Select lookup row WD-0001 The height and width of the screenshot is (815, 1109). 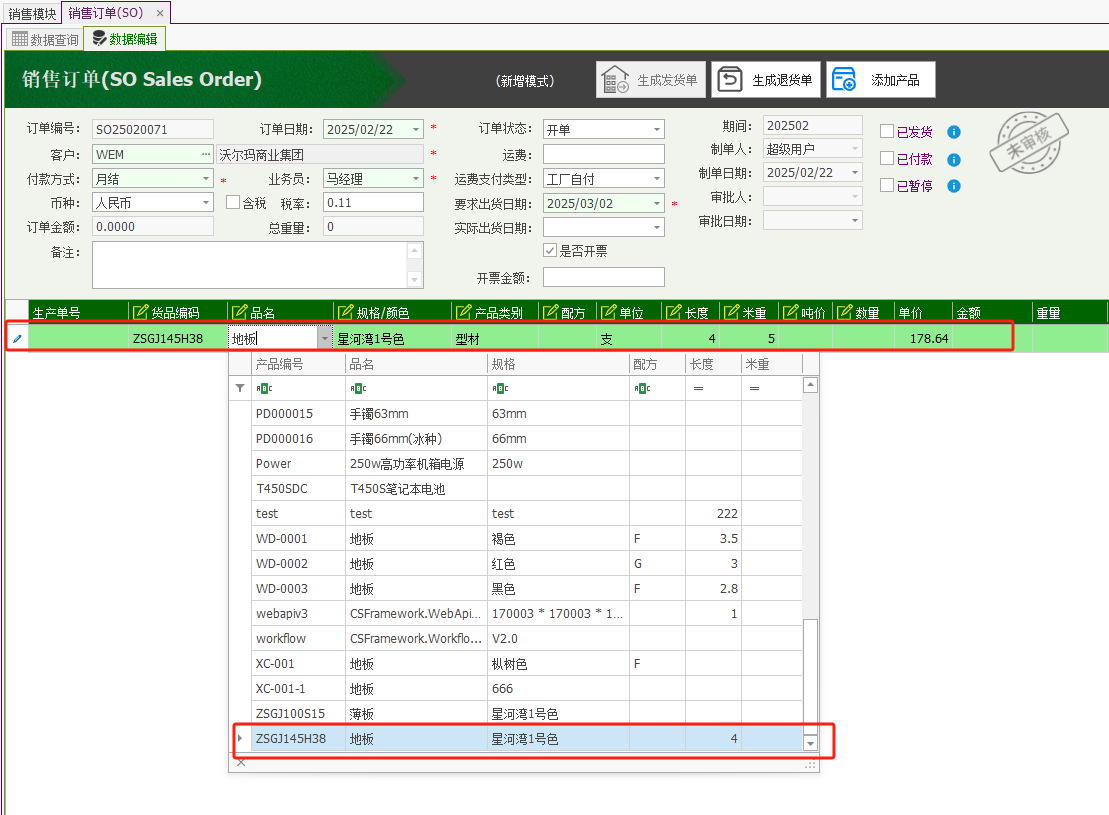pyautogui.click(x=526, y=538)
